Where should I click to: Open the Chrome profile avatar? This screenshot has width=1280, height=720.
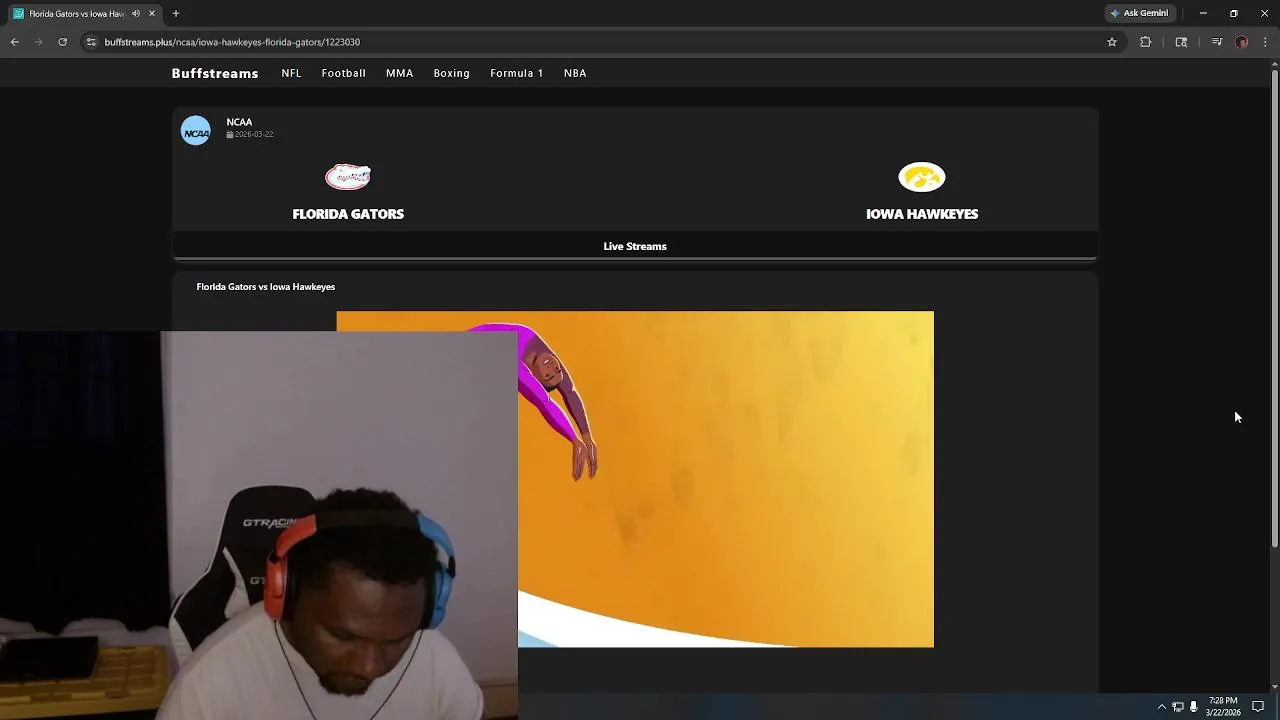pyautogui.click(x=1242, y=42)
